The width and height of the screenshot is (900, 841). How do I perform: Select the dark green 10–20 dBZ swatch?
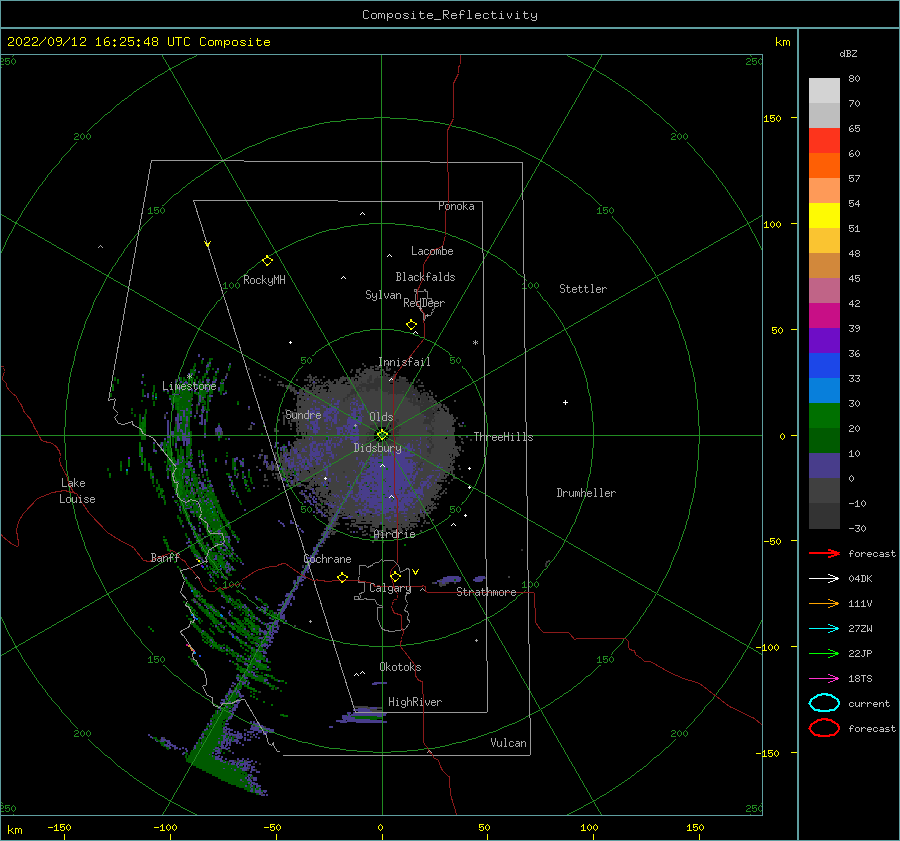tap(824, 441)
